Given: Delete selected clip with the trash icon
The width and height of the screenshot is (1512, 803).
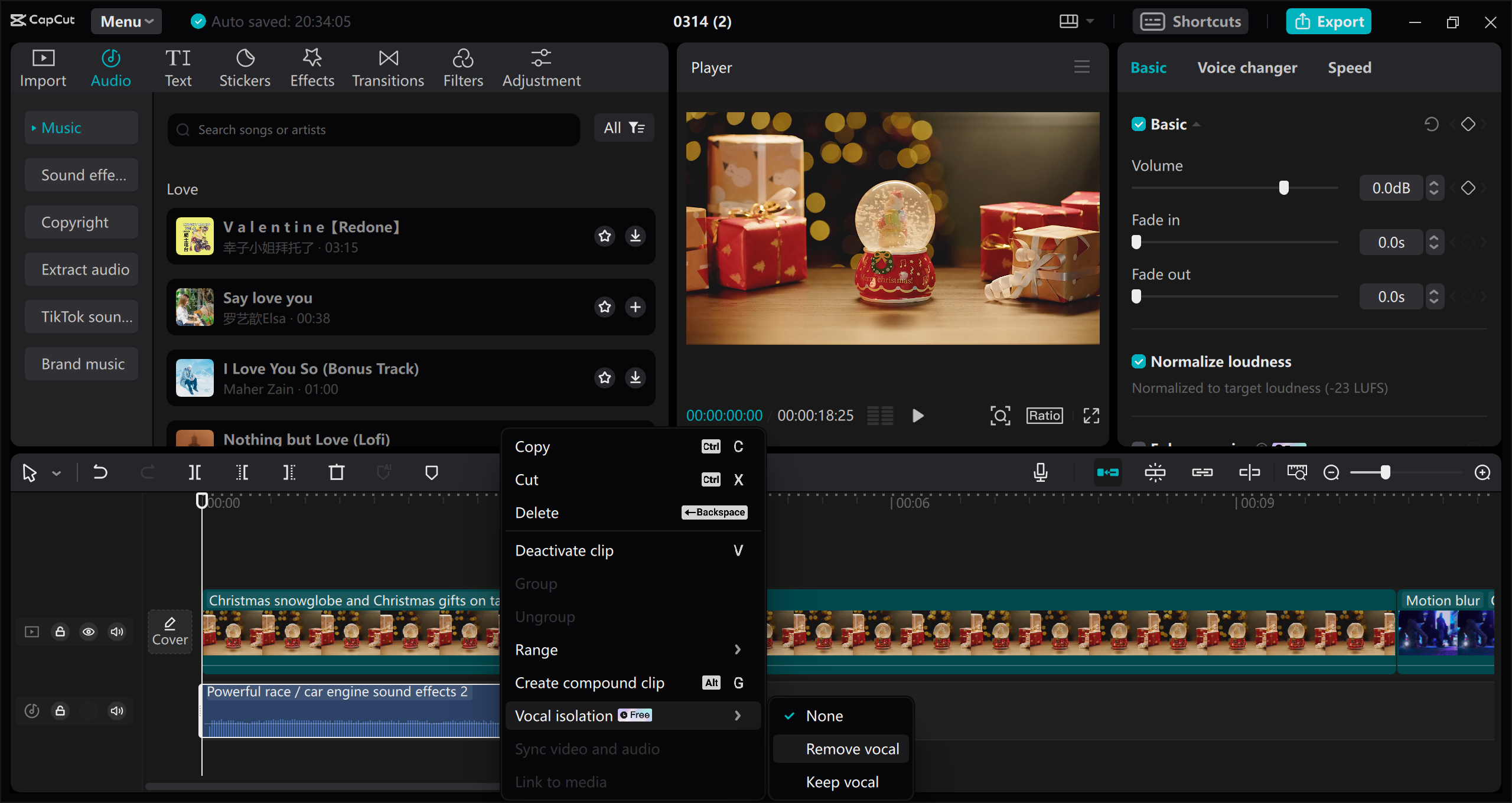Looking at the screenshot, I should pyautogui.click(x=336, y=472).
